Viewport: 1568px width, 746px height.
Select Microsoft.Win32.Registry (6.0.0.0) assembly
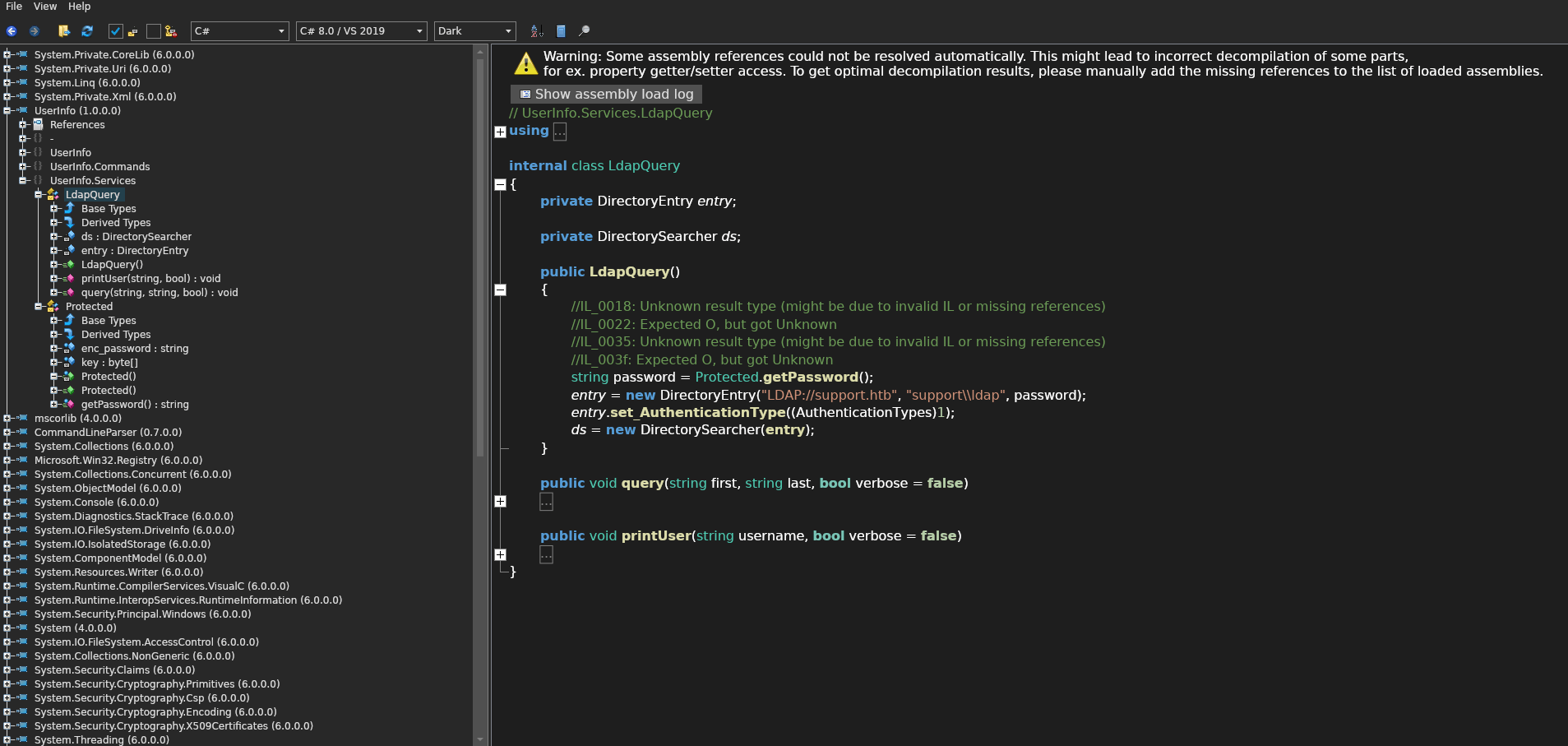pos(118,460)
